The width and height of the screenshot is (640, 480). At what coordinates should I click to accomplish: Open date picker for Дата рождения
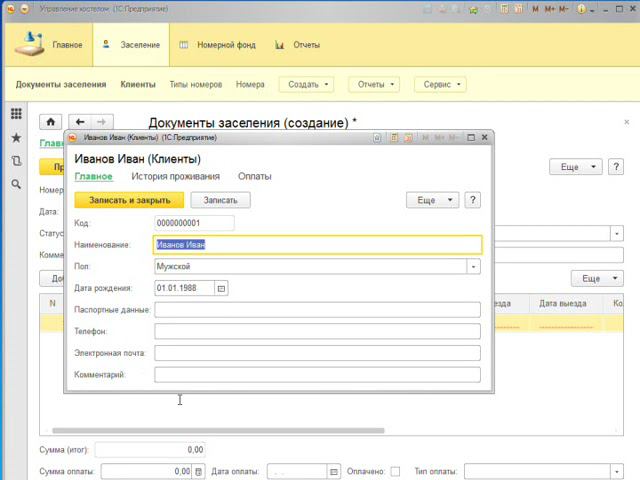(x=221, y=288)
